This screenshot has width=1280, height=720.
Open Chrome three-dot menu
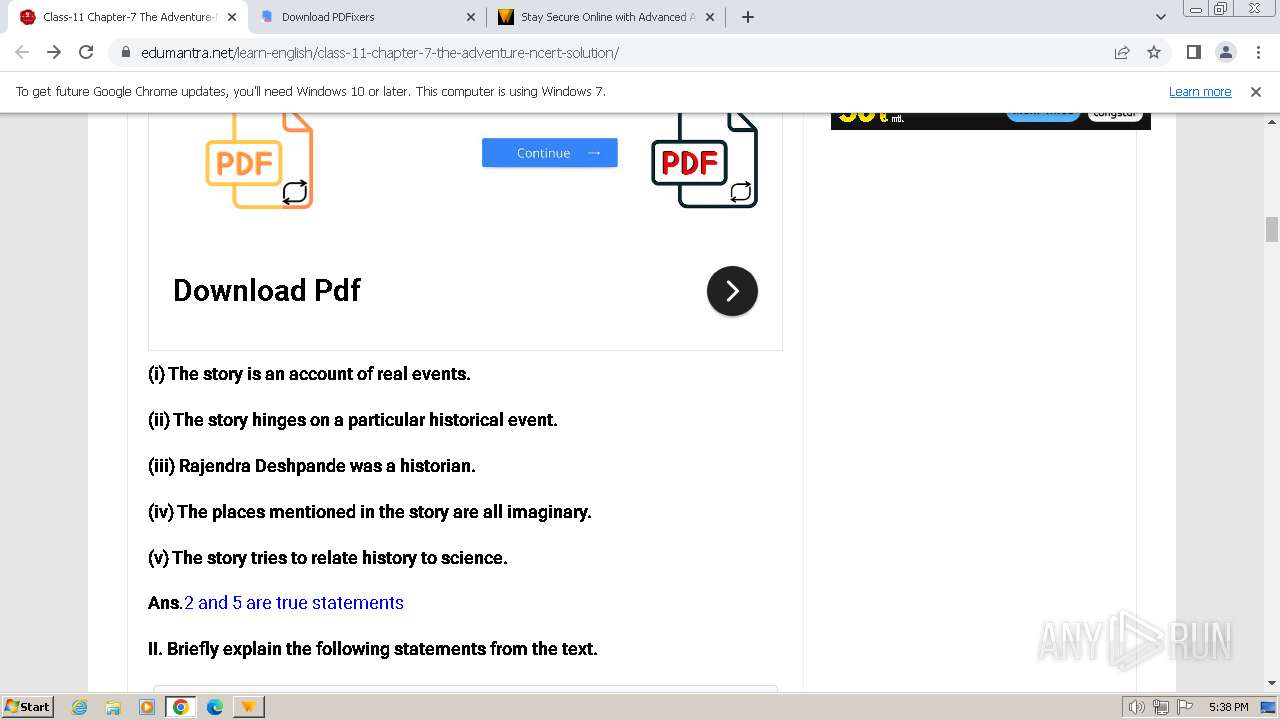point(1257,52)
